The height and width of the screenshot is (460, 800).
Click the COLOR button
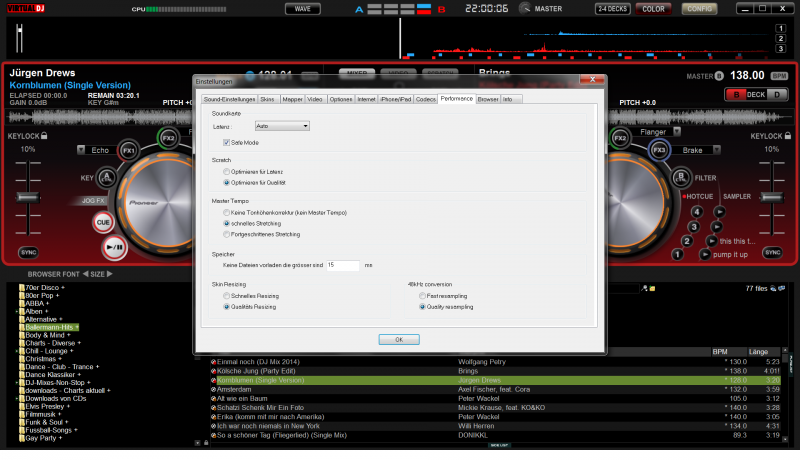point(654,9)
